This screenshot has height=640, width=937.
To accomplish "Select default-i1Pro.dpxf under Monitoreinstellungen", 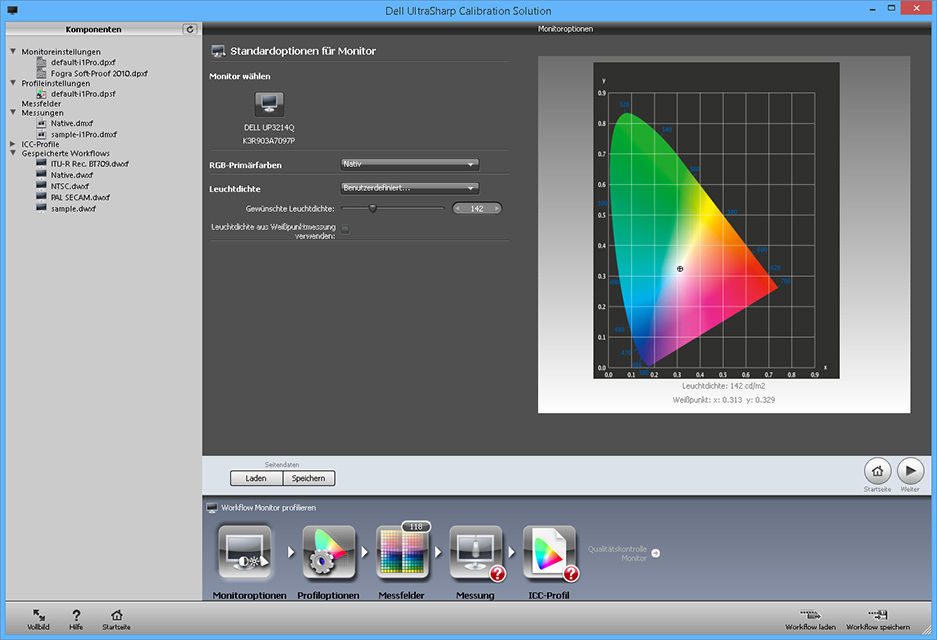I will 83,62.
